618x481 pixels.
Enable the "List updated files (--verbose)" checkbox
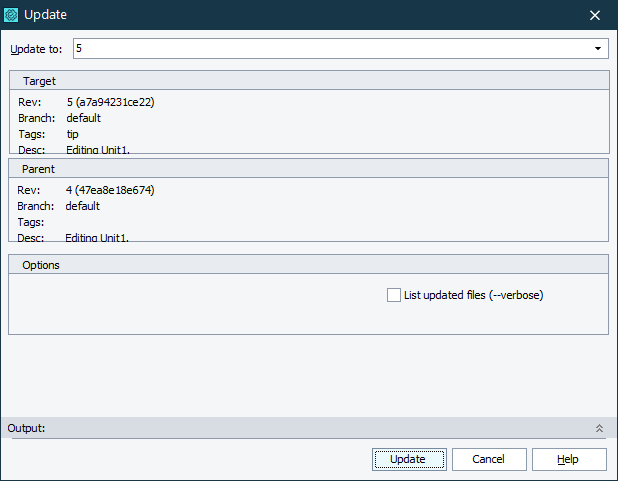(x=394, y=295)
